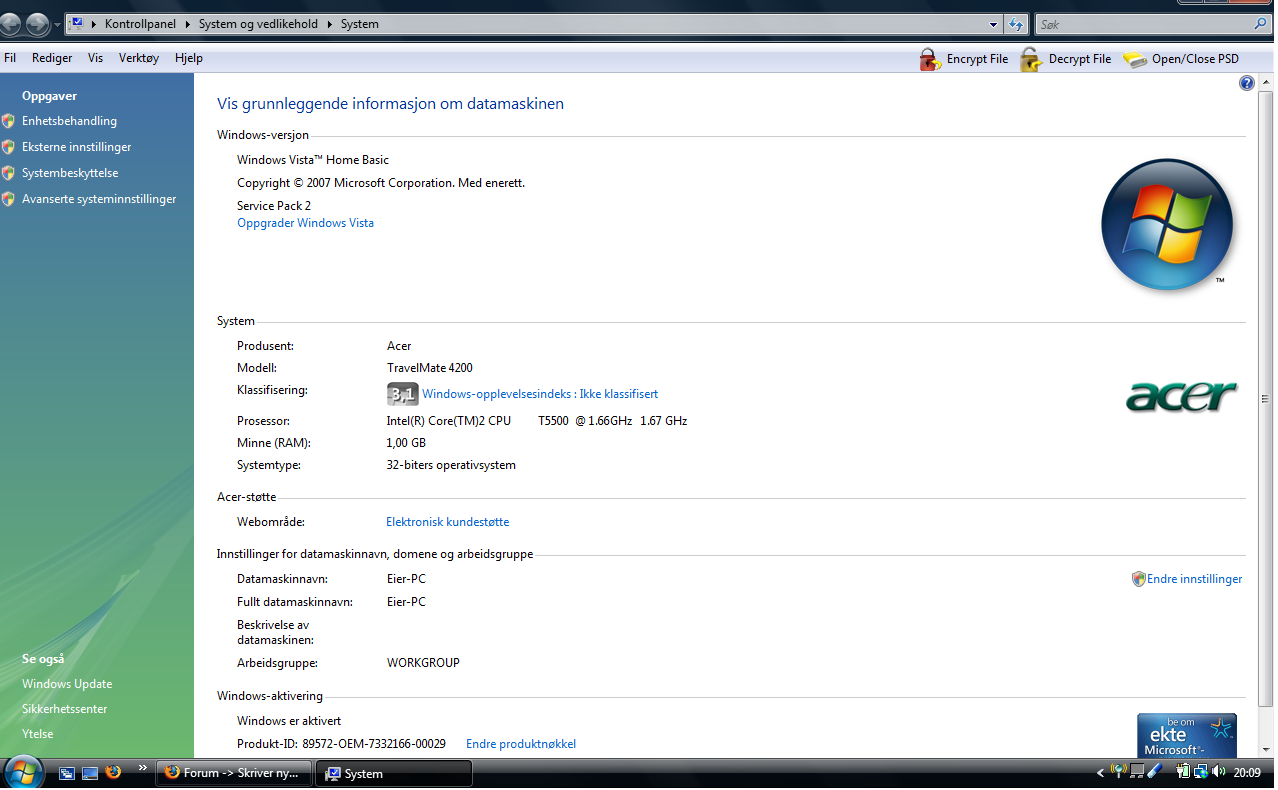Show hidden tray icons arrow
This screenshot has height=790, width=1278.
pos(1101,772)
